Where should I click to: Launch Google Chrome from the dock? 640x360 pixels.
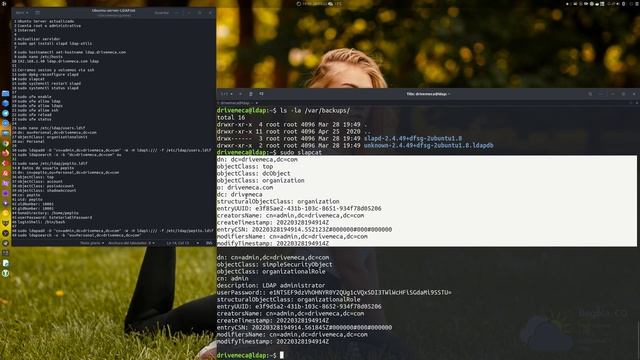pyautogui.click(x=5, y=143)
